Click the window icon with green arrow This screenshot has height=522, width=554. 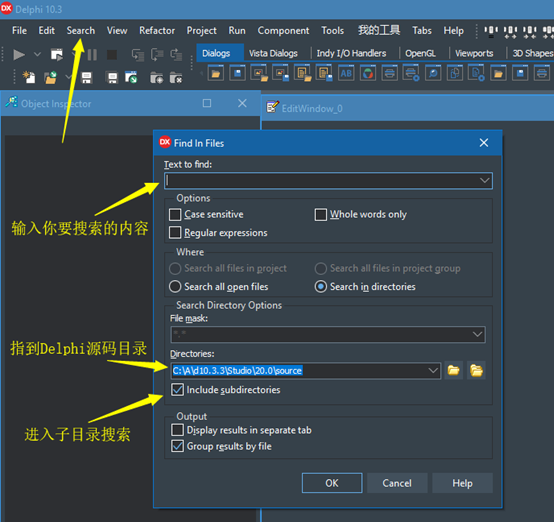click(131, 77)
